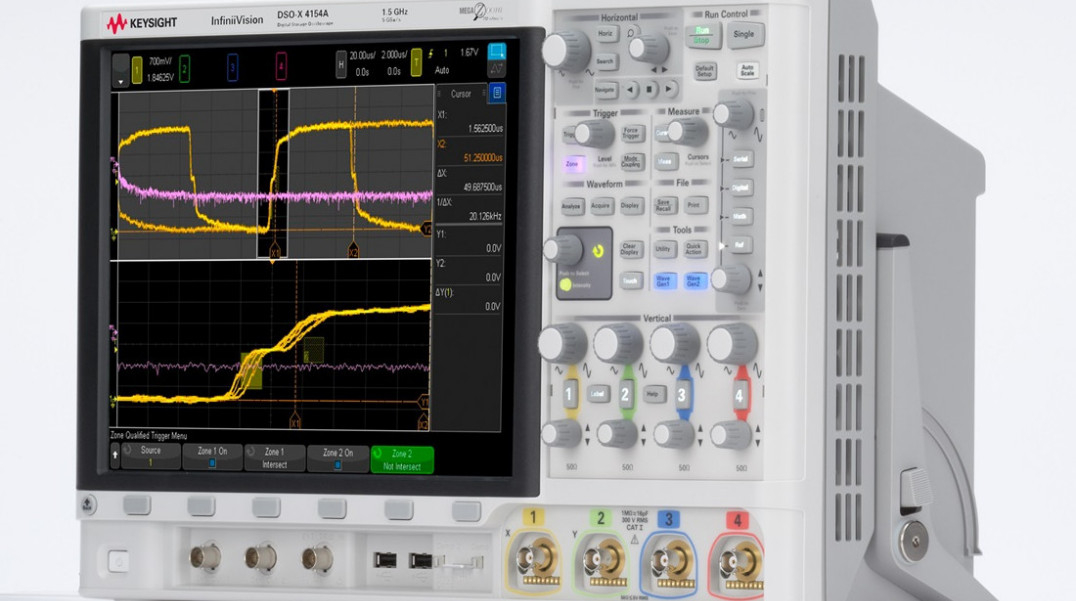Toggle the blue Wave Gen2 button
1076x601 pixels.
click(x=694, y=281)
